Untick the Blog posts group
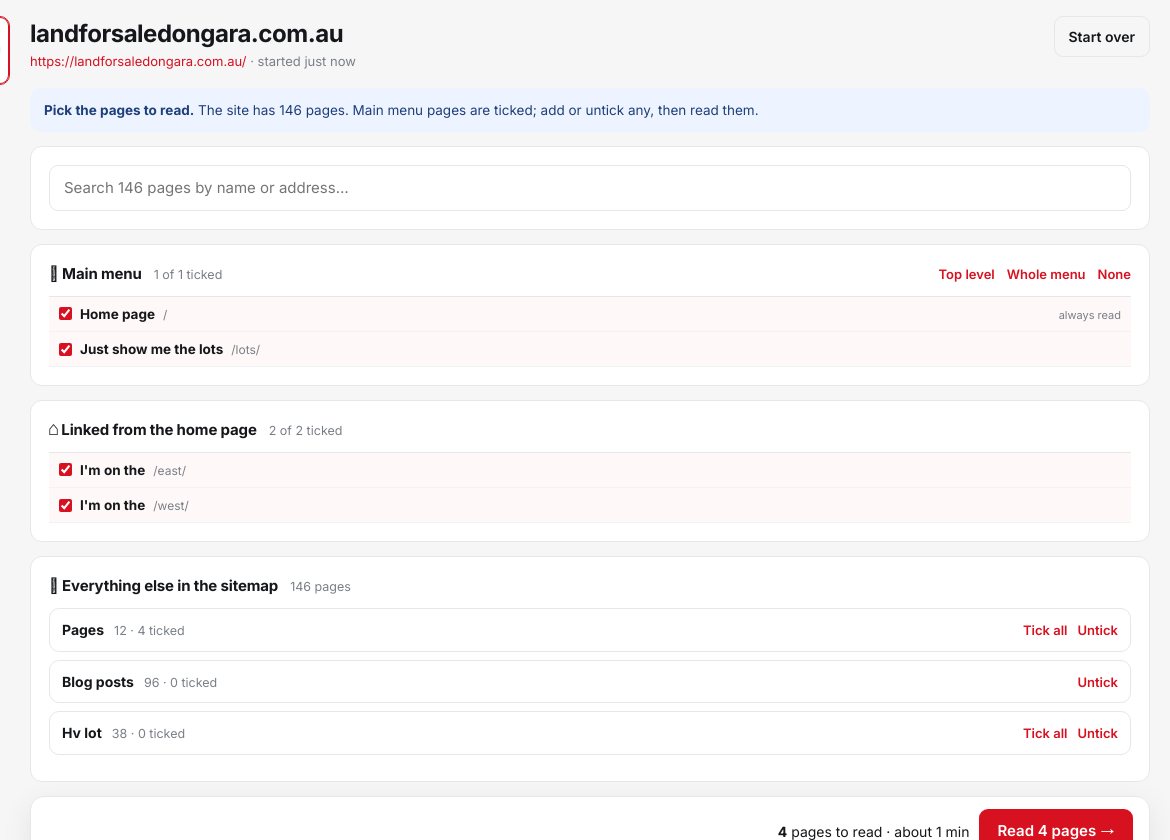Screen dimensions: 1170x840 [x=1097, y=682]
